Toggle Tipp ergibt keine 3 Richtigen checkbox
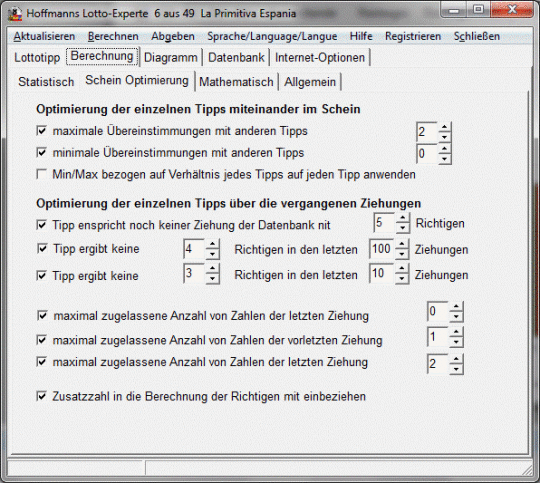The width and height of the screenshot is (540, 483). 42,276
